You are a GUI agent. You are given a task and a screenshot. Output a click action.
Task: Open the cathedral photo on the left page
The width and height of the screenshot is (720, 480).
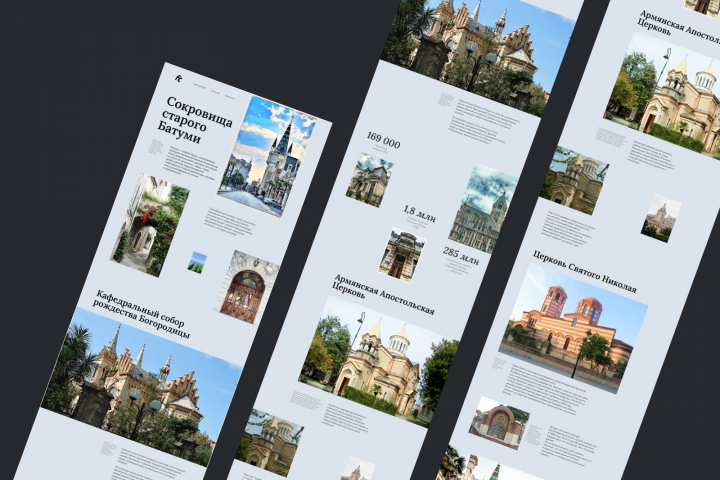[141, 386]
